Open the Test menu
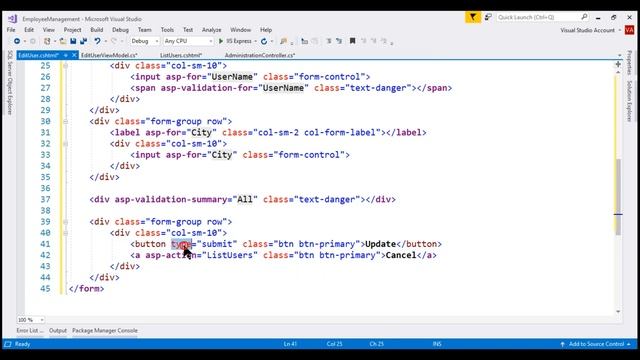Image resolution: width=640 pixels, height=360 pixels. (x=188, y=30)
